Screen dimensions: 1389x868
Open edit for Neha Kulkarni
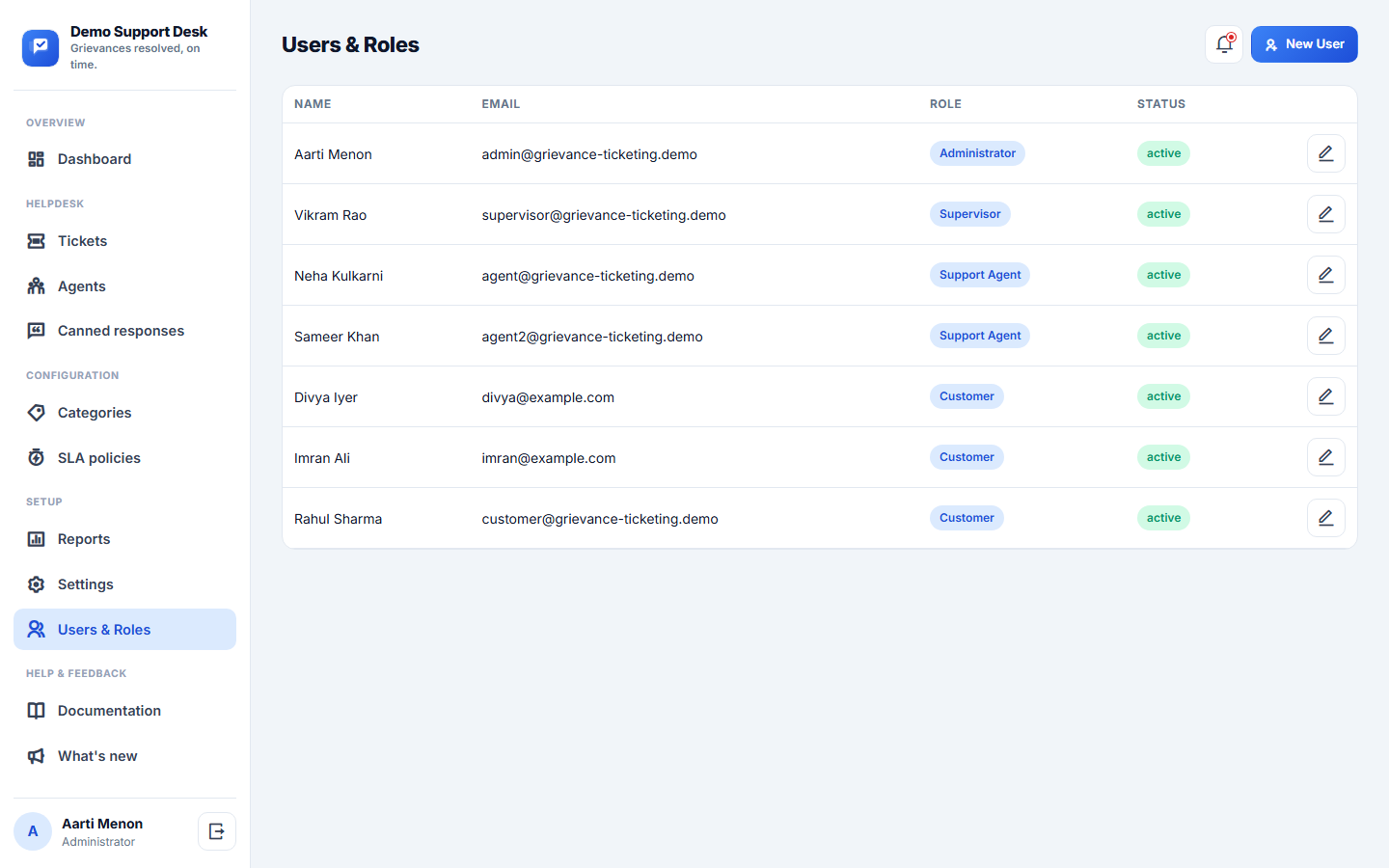(x=1326, y=275)
